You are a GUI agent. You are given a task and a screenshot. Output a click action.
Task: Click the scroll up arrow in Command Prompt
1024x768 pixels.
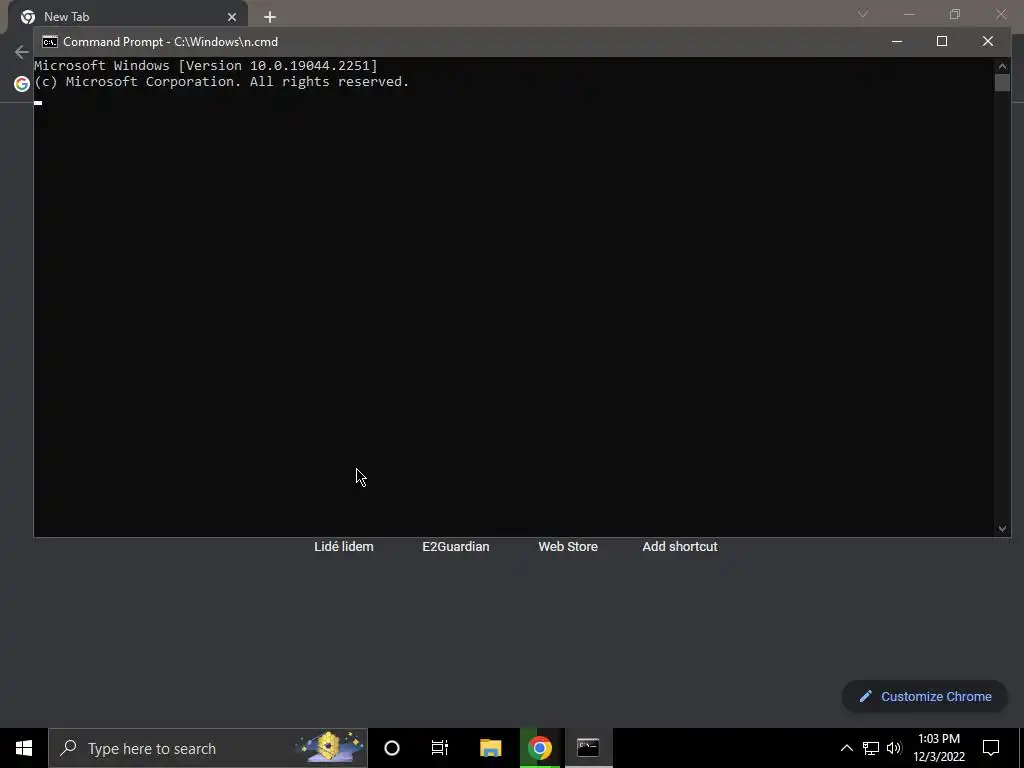1002,66
